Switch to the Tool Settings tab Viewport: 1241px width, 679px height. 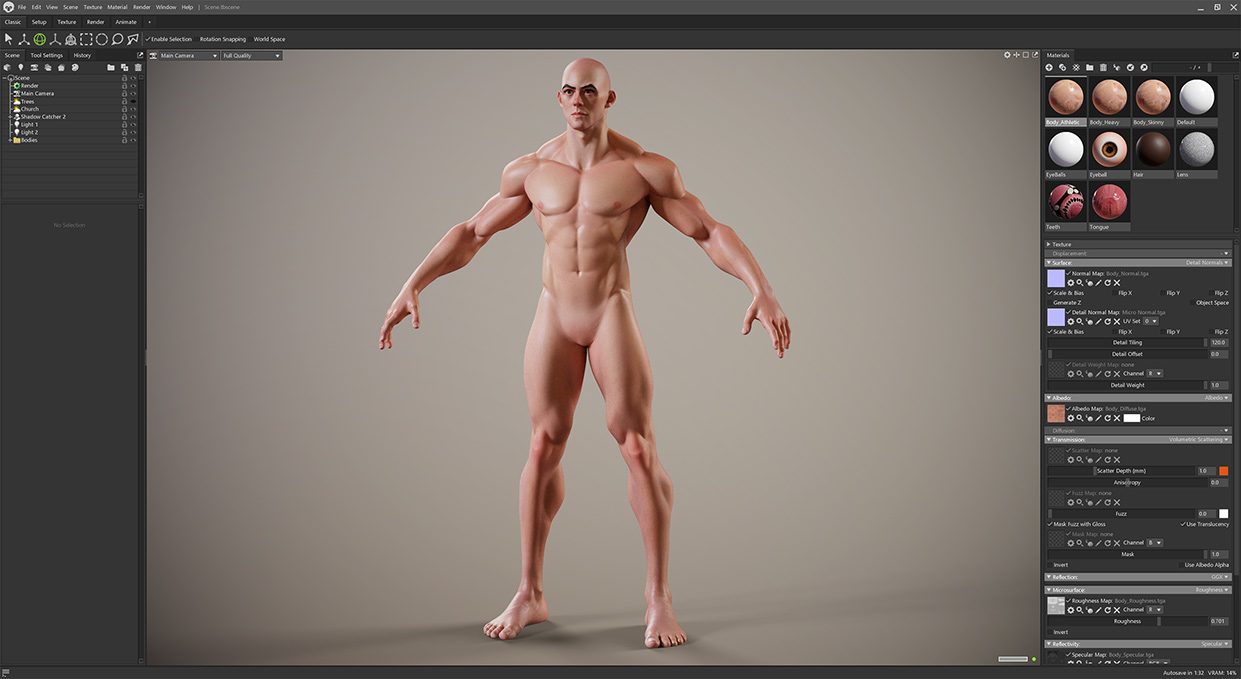click(46, 55)
